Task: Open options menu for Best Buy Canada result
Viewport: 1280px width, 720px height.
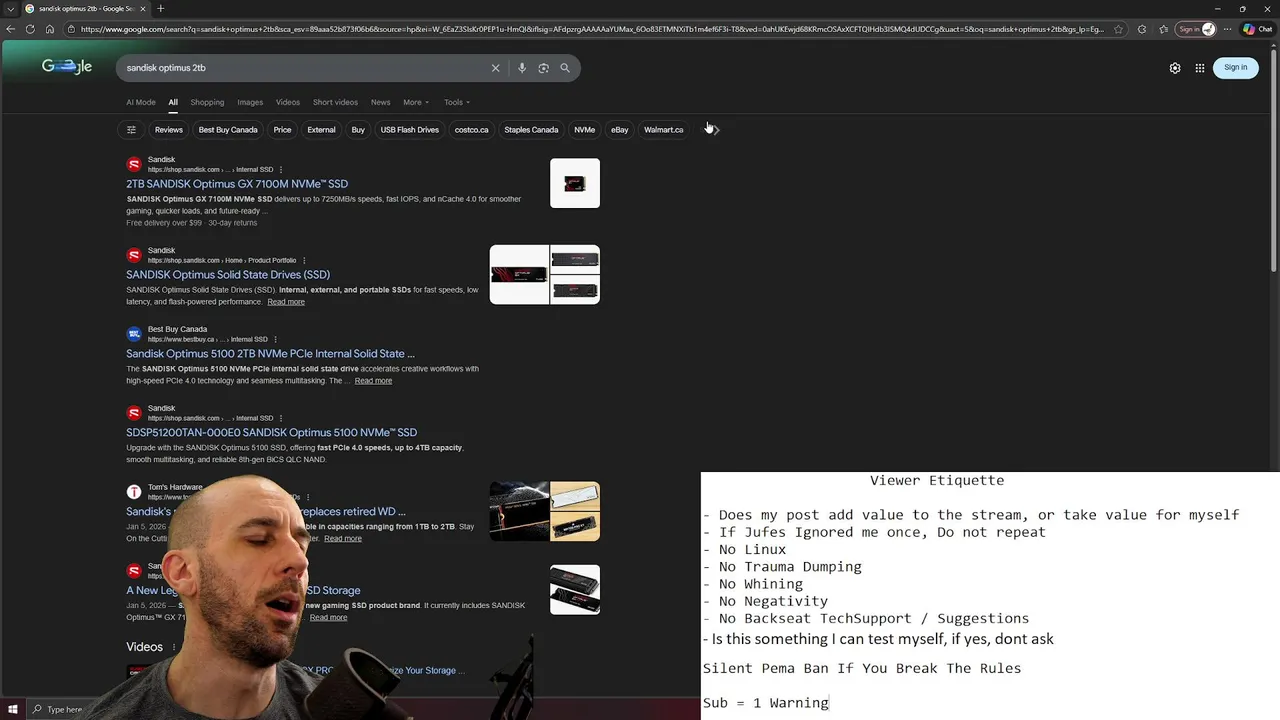Action: pos(275,340)
